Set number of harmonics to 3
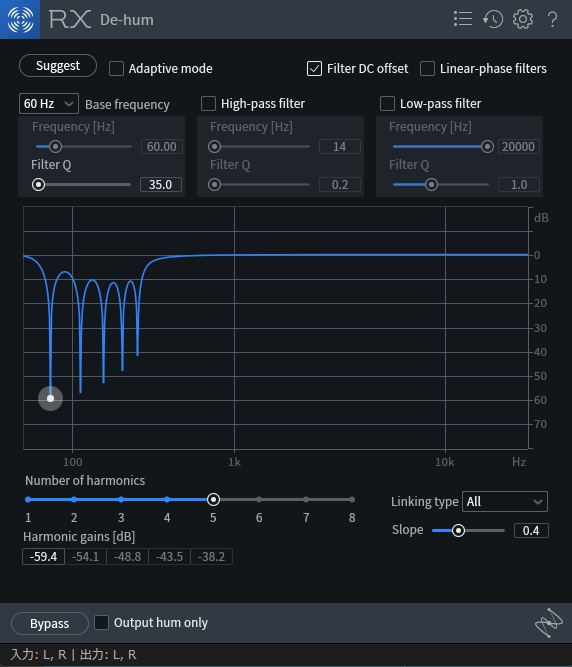572x667 pixels. tap(121, 499)
